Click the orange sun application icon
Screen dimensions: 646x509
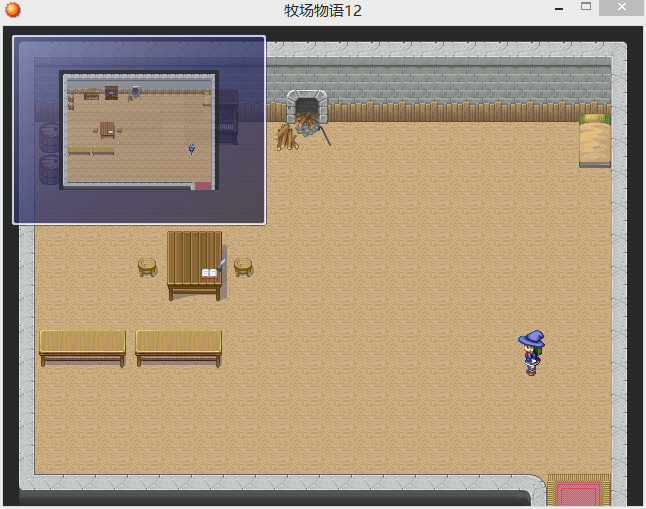pos(13,9)
